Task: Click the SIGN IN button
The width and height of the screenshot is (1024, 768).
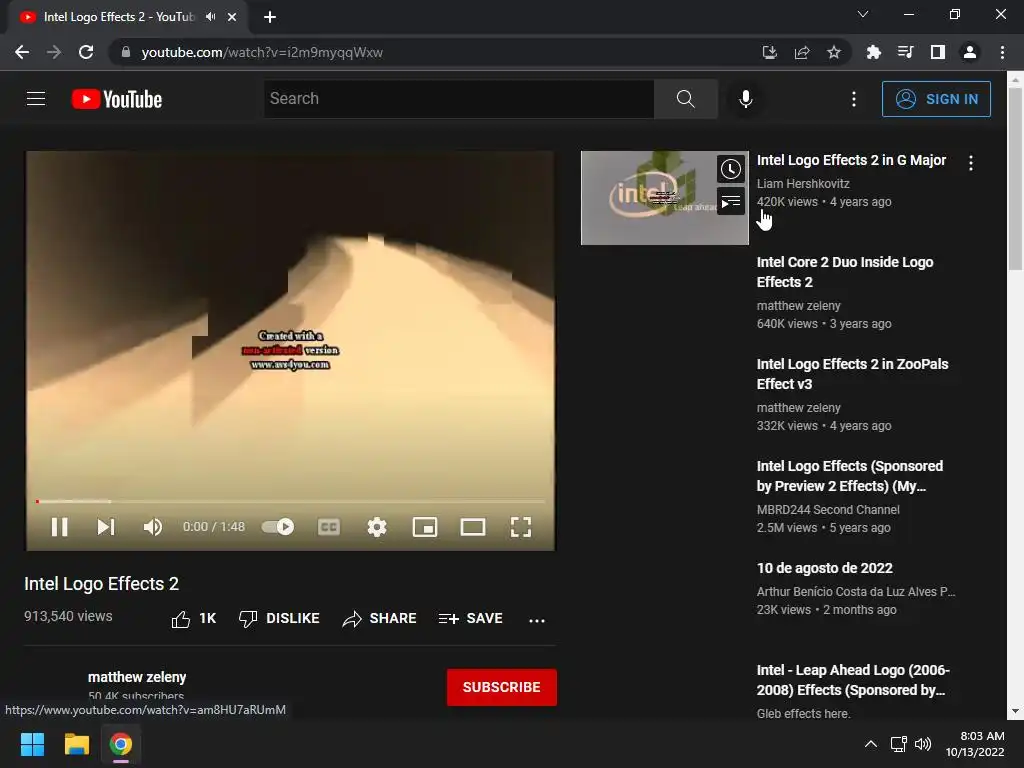Action: point(936,99)
